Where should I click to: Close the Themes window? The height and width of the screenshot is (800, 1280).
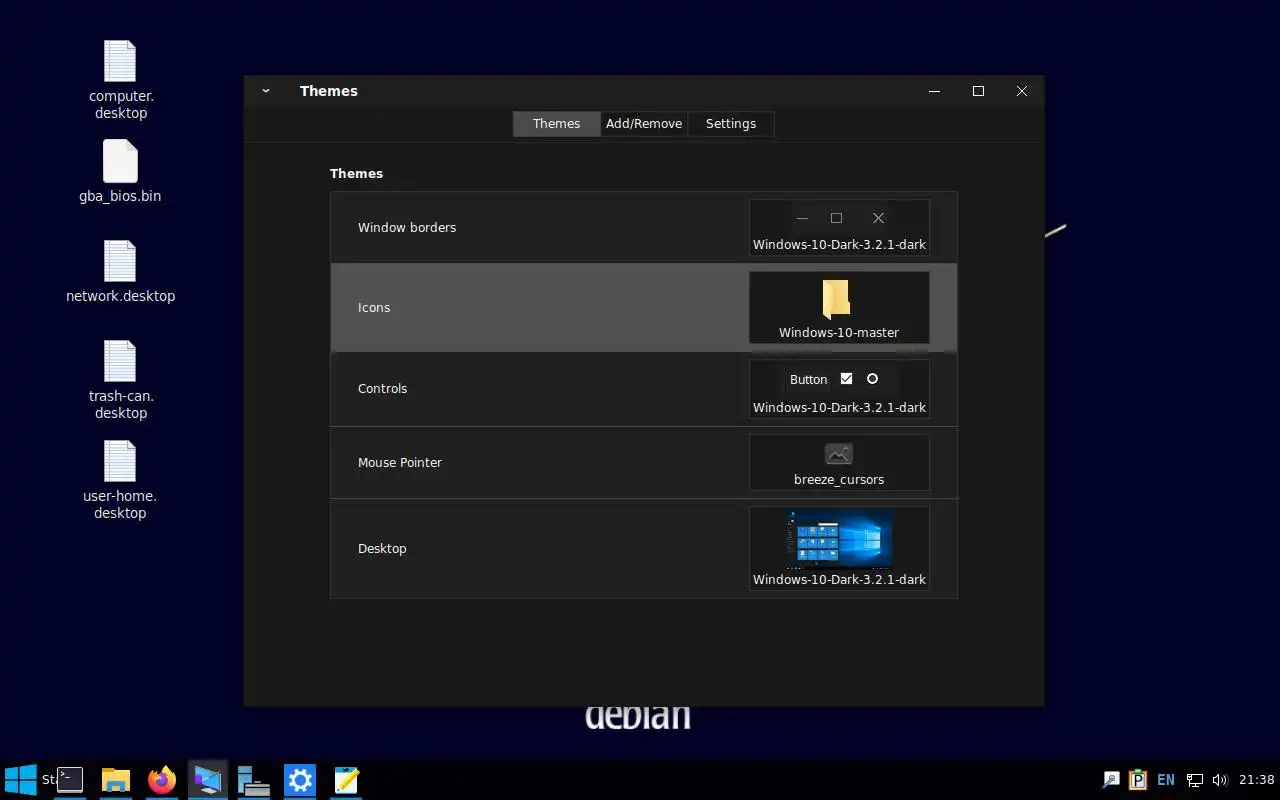coord(1022,91)
